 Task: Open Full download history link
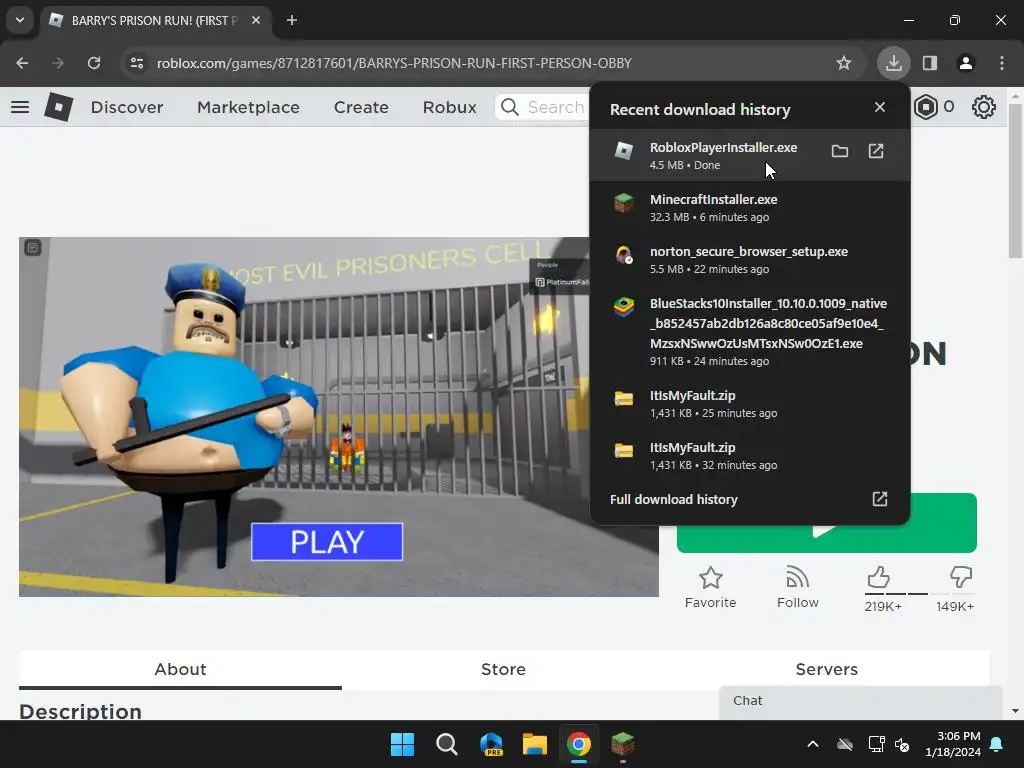click(749, 500)
